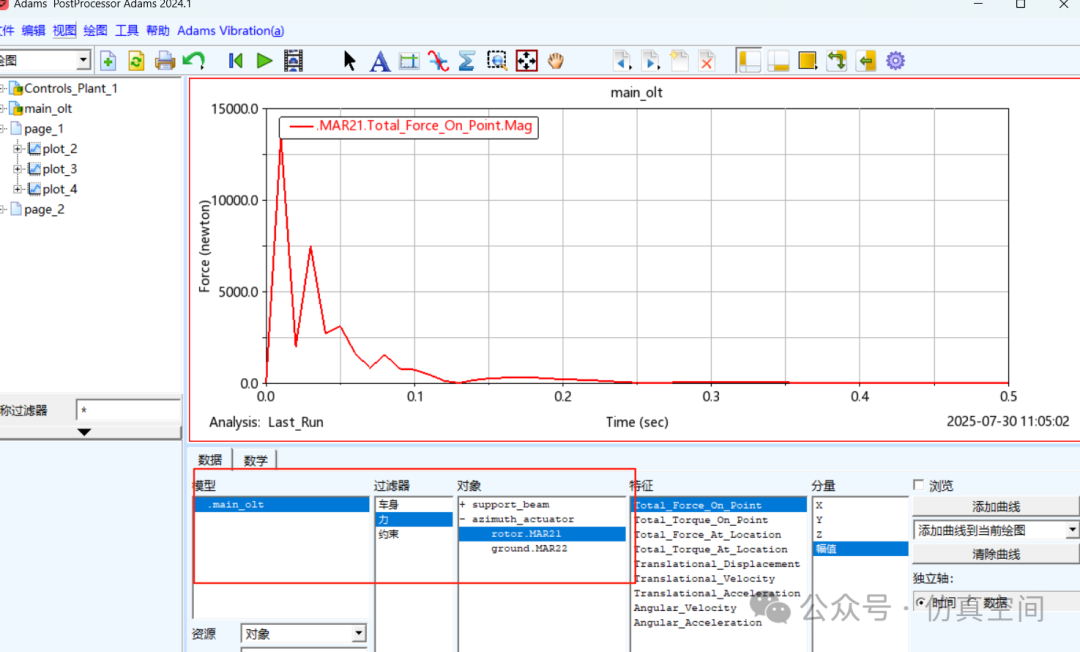
Task: Click the delete page red X icon
Action: tap(707, 61)
